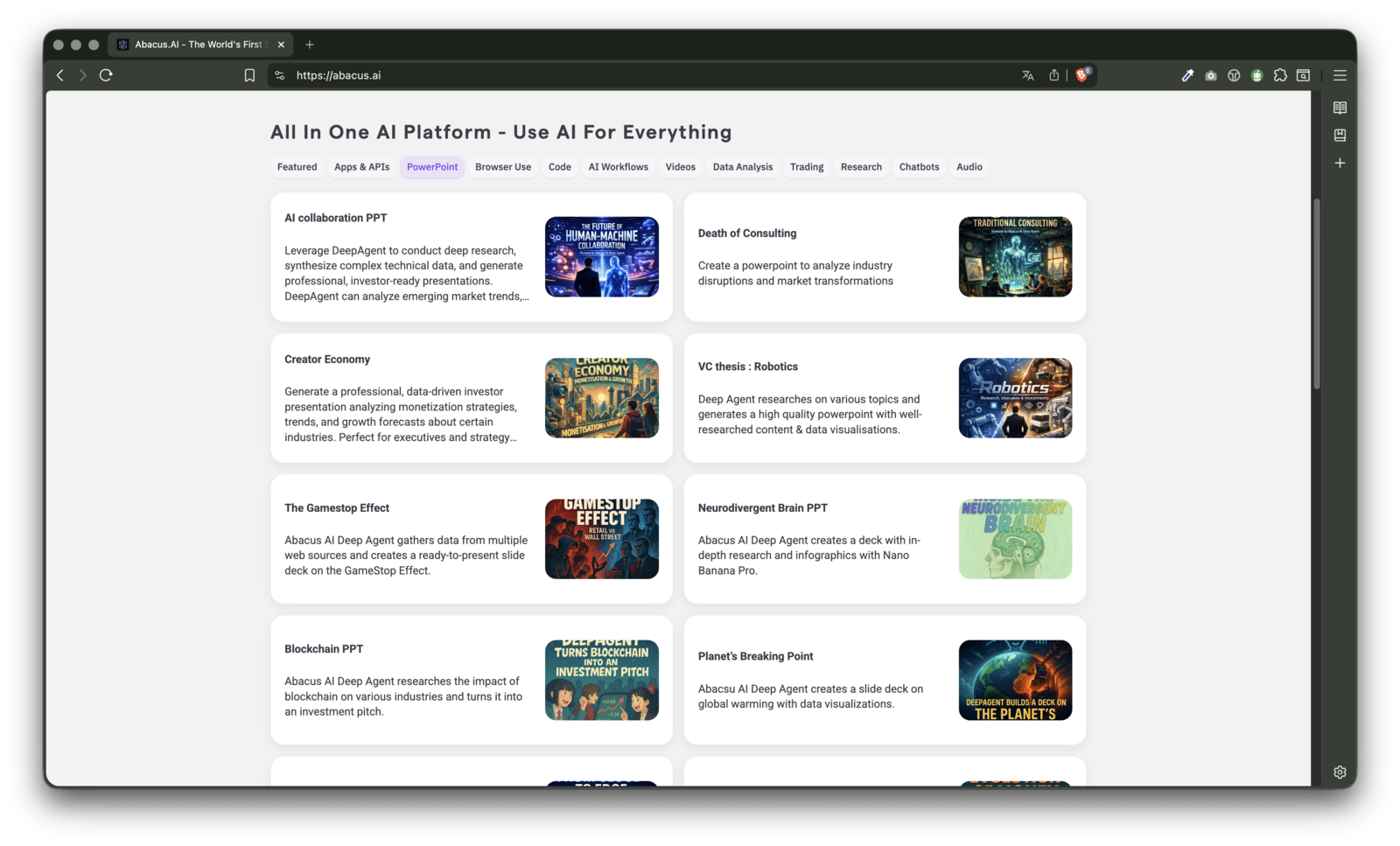Open the Blockchain PPT card title
The height and width of the screenshot is (846, 1400).
point(324,649)
